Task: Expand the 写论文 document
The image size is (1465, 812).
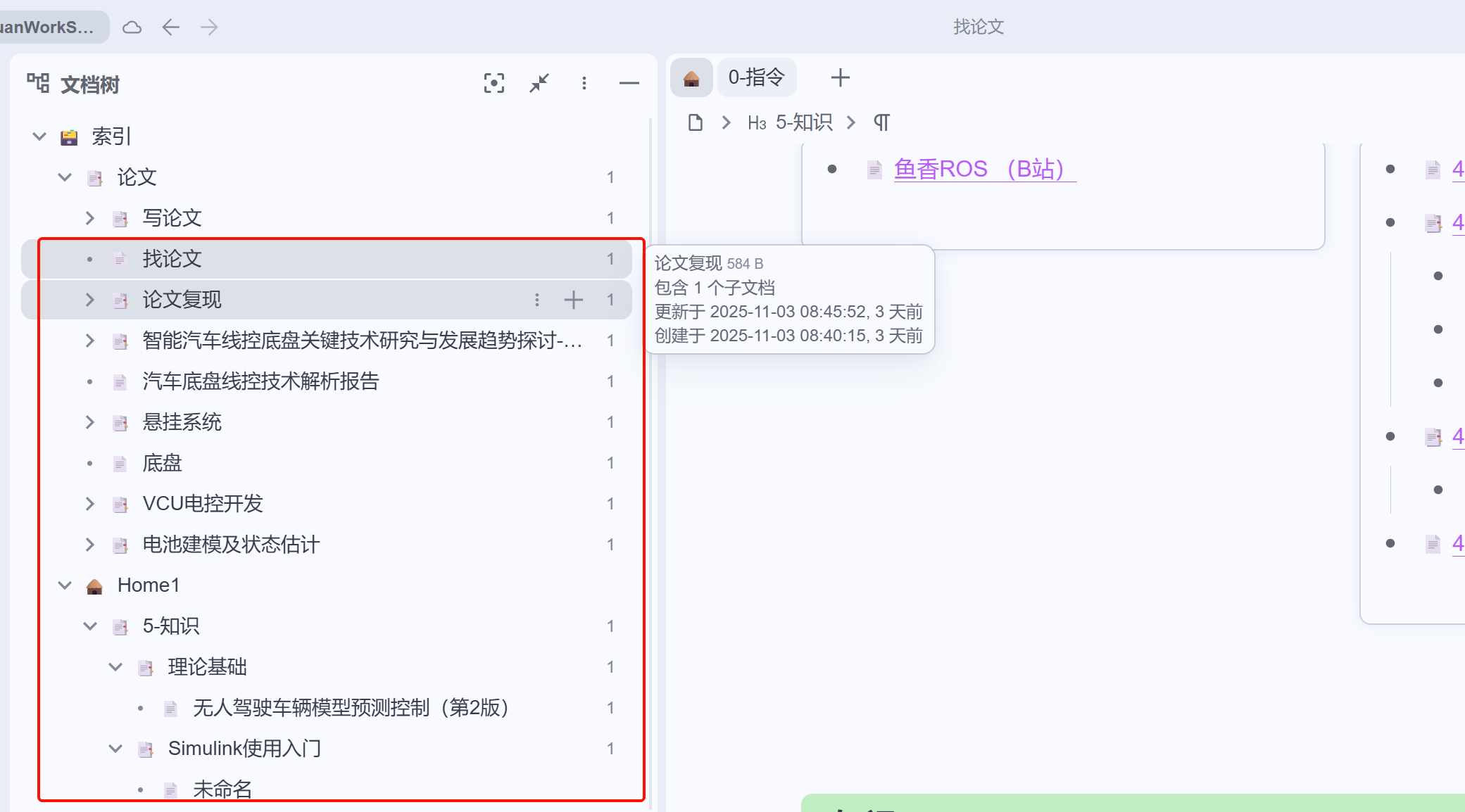Action: 89,218
